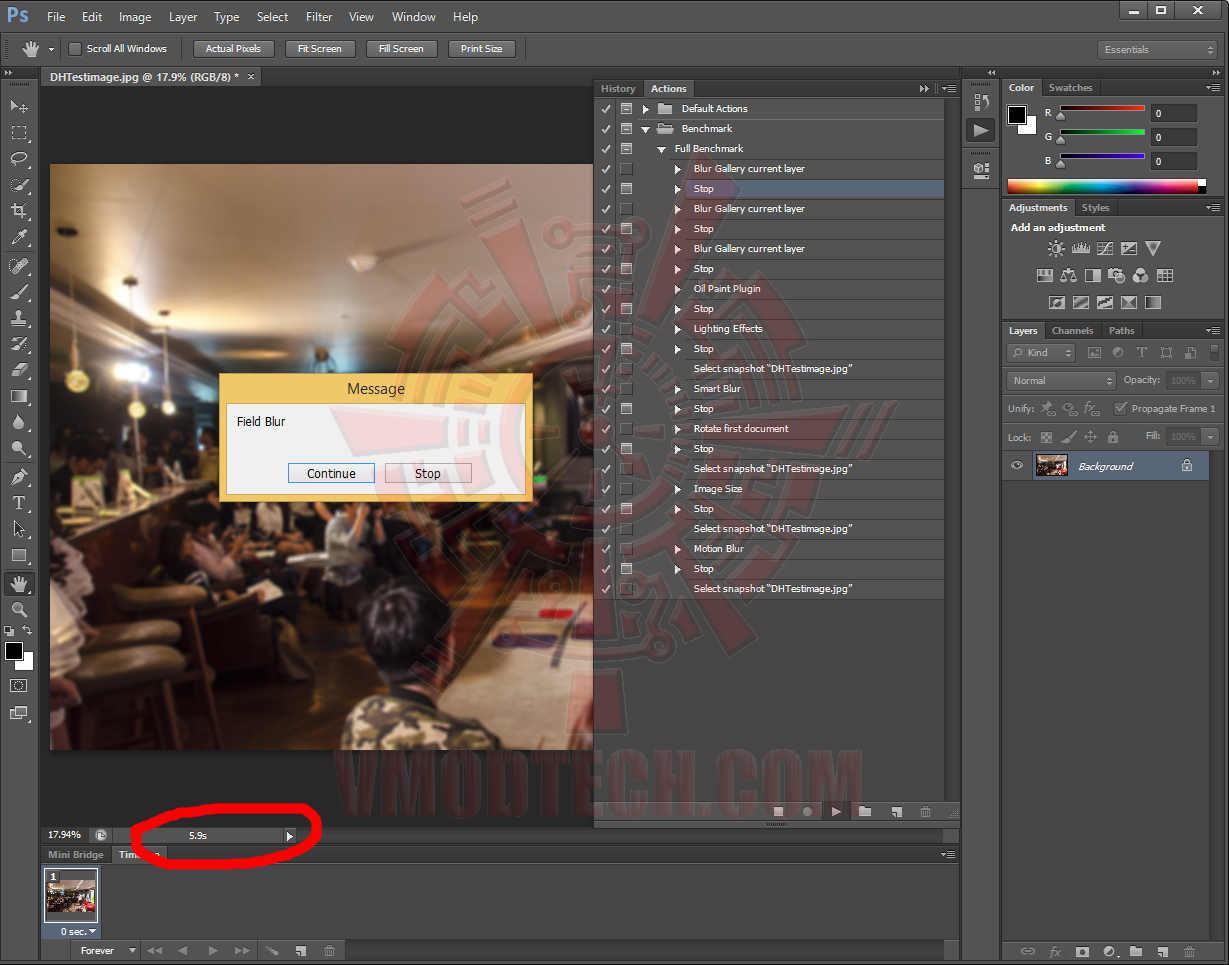Select the Rectangle shape tool

coord(19,555)
